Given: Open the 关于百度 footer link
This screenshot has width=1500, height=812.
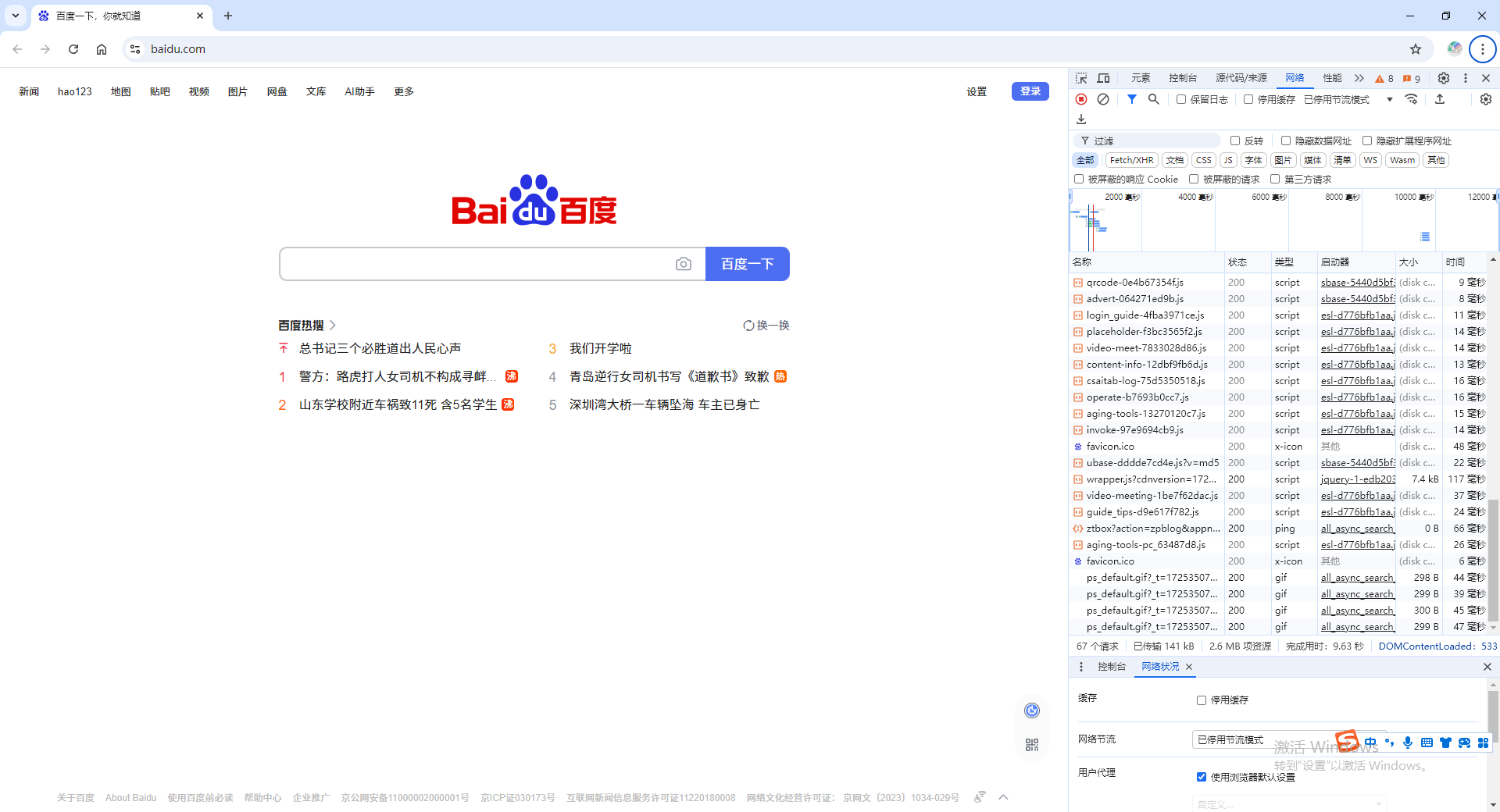Looking at the screenshot, I should [x=76, y=798].
